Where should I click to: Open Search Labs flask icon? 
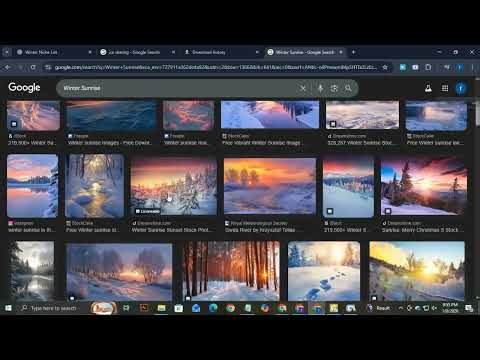(x=428, y=88)
